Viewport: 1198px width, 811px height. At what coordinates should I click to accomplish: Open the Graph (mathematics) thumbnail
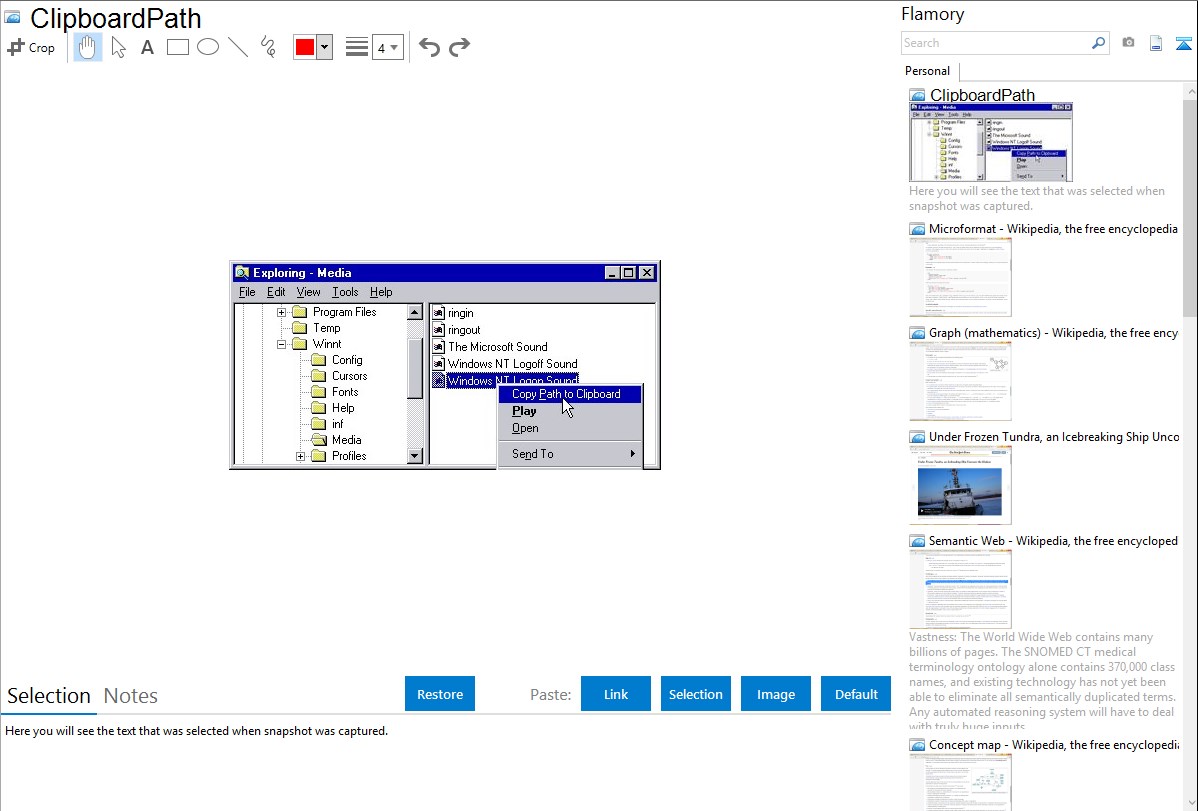point(960,381)
